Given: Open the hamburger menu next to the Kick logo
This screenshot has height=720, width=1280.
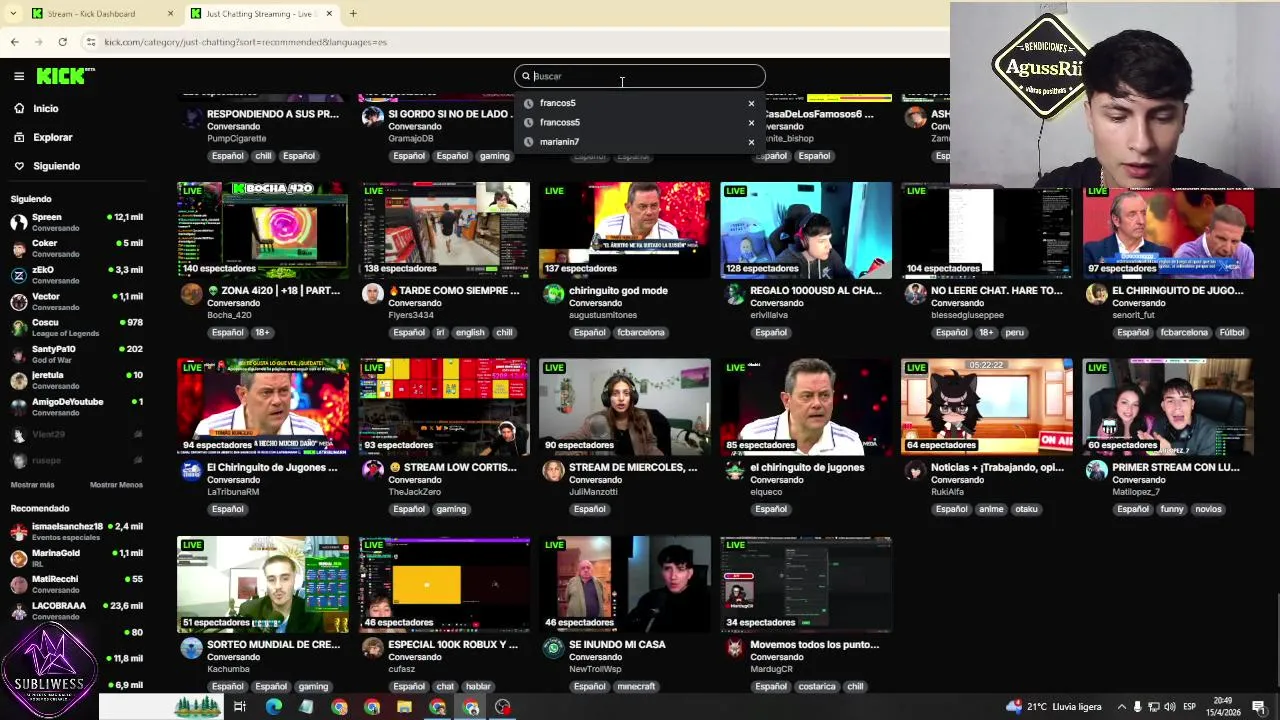Looking at the screenshot, I should click(19, 76).
